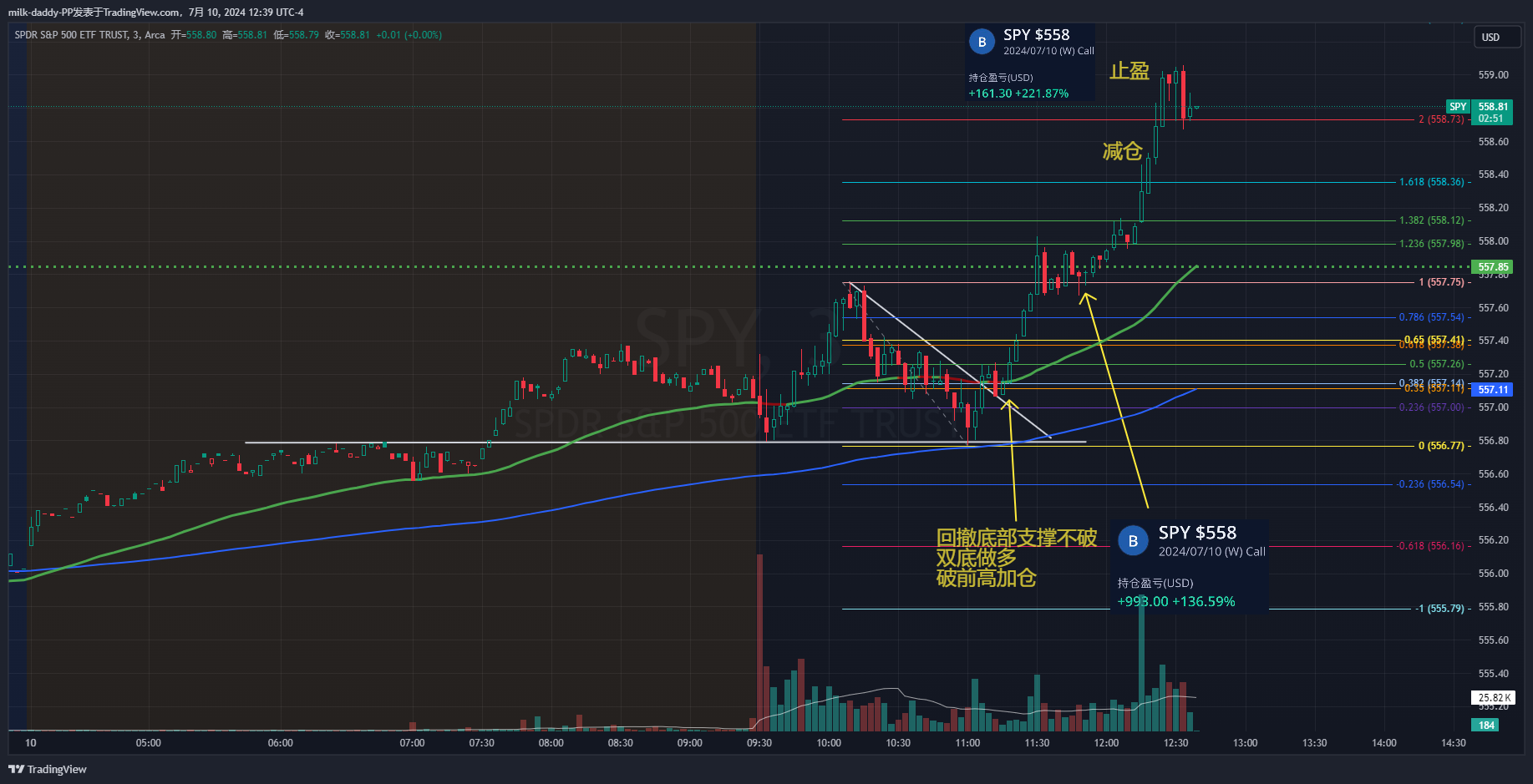The image size is (1533, 784).
Task: Click the yellow arrowhead pointing at the double bottom
Action: pos(1009,404)
